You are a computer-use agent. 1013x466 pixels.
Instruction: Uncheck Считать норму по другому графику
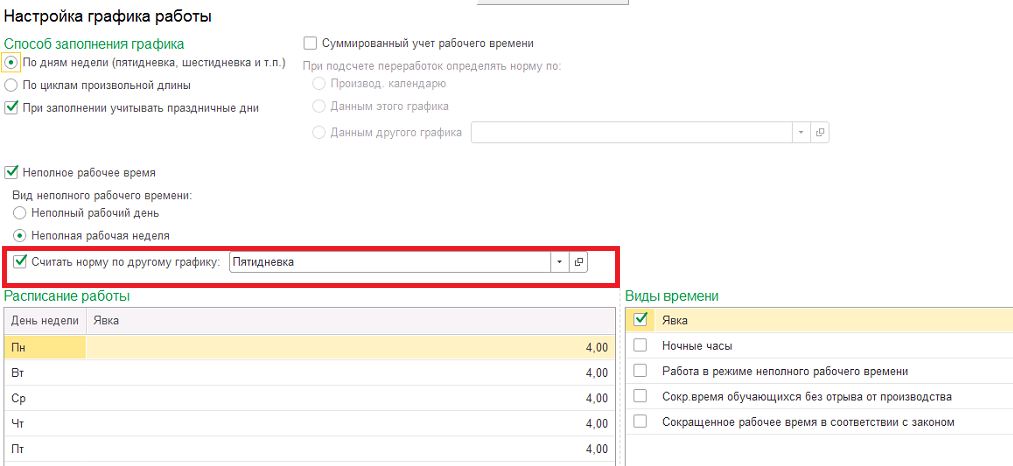[20, 262]
